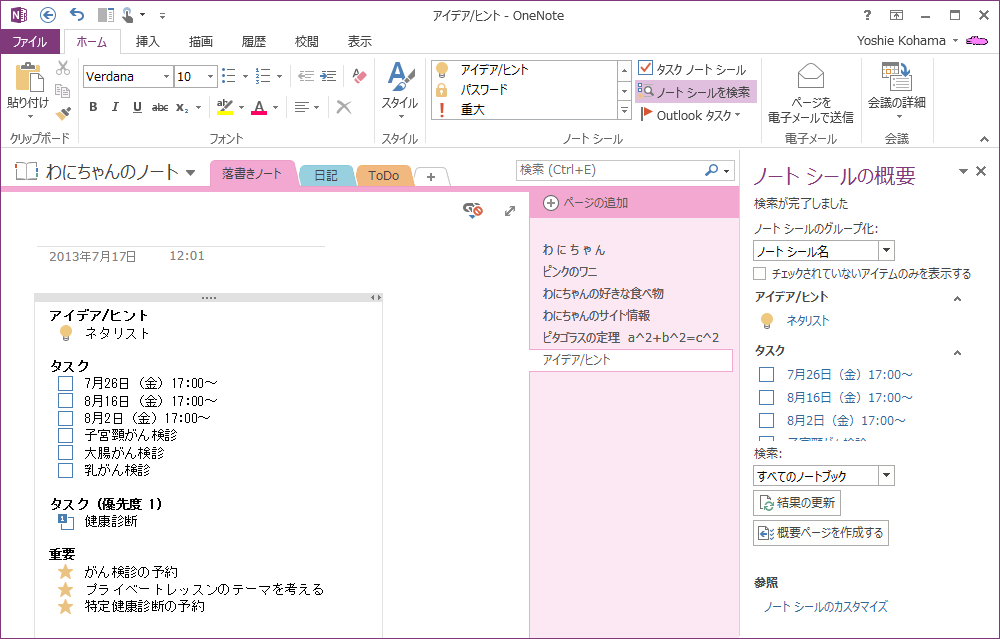Undo the last action
1000x639 pixels.
pyautogui.click(x=77, y=15)
